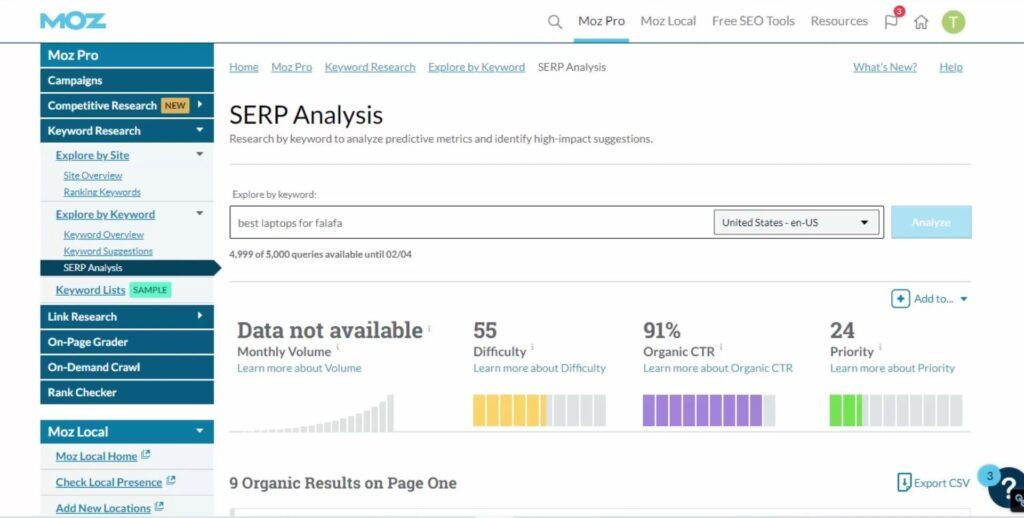Collapse the Explore by Keyword arrow
Image resolution: width=1024 pixels, height=518 pixels.
(200, 214)
